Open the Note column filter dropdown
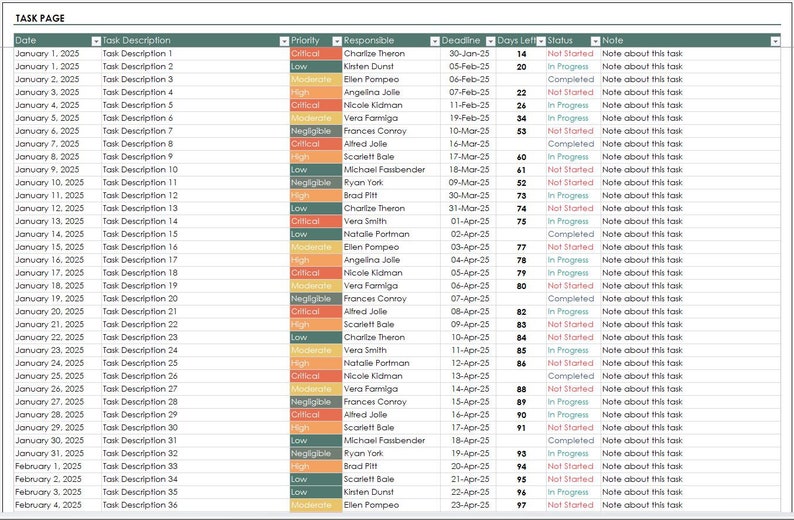Screen dimensions: 794x520 (775, 41)
